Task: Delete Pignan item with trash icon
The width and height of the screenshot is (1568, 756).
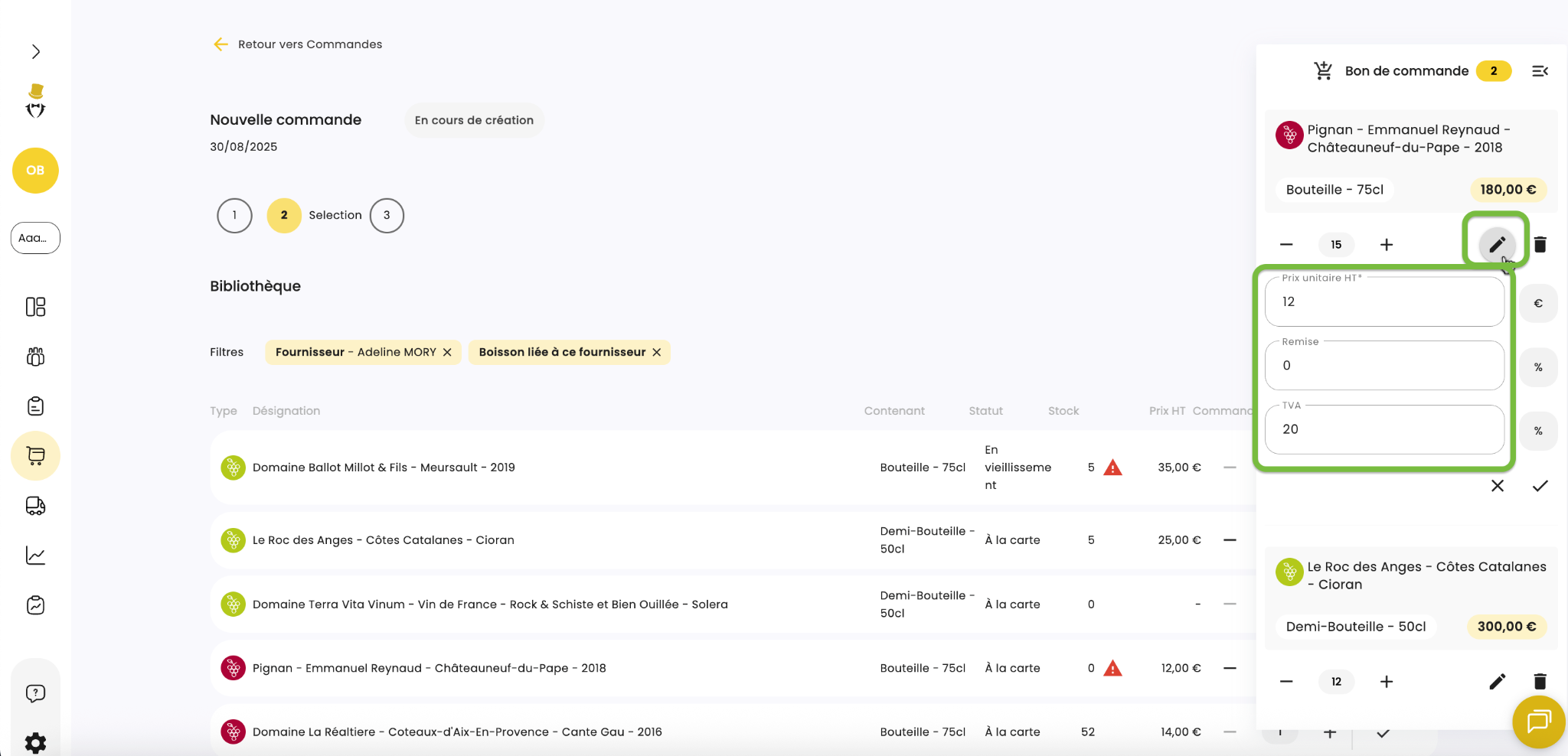Action: click(1540, 245)
